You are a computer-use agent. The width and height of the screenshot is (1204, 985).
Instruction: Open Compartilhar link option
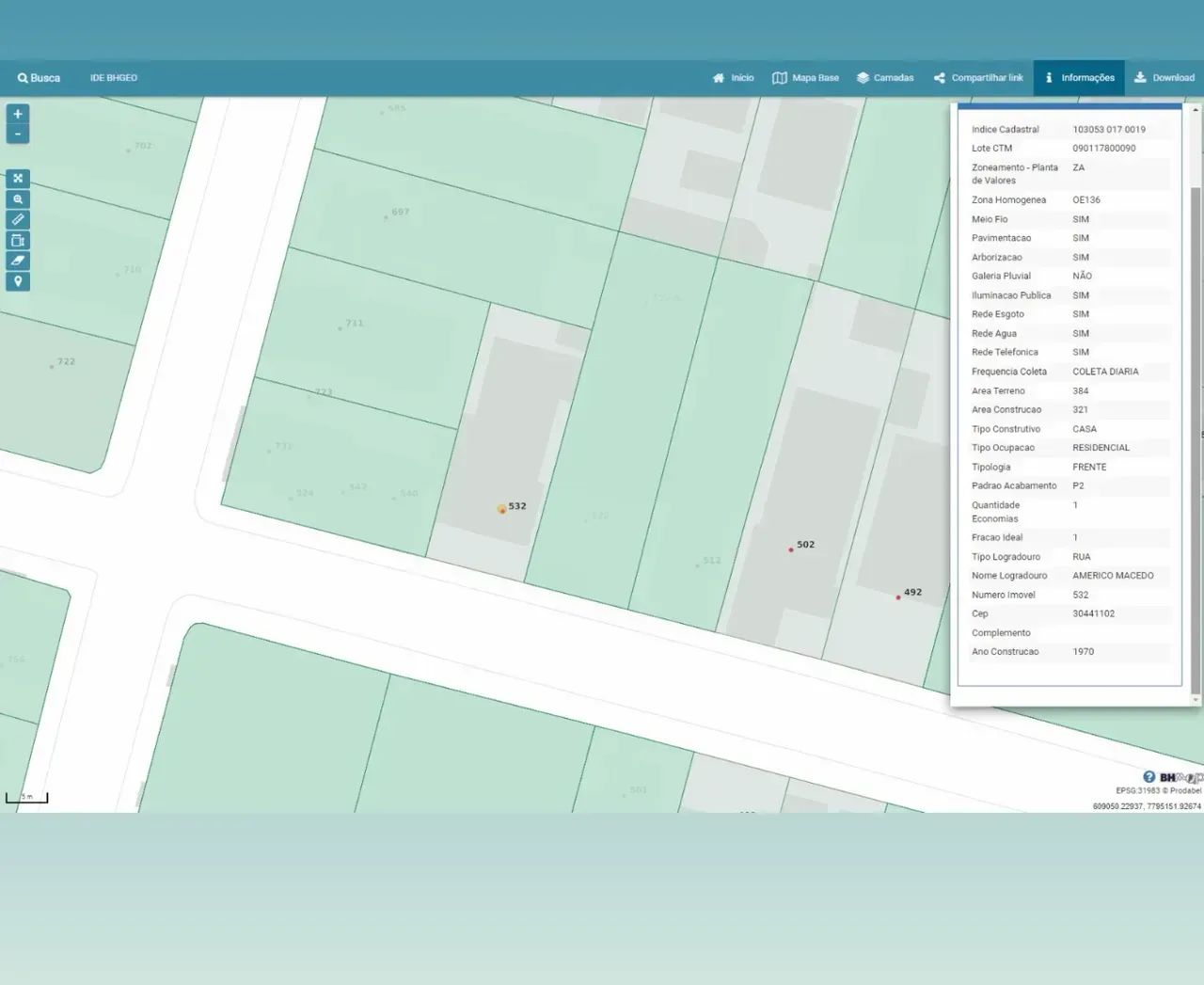coord(978,78)
